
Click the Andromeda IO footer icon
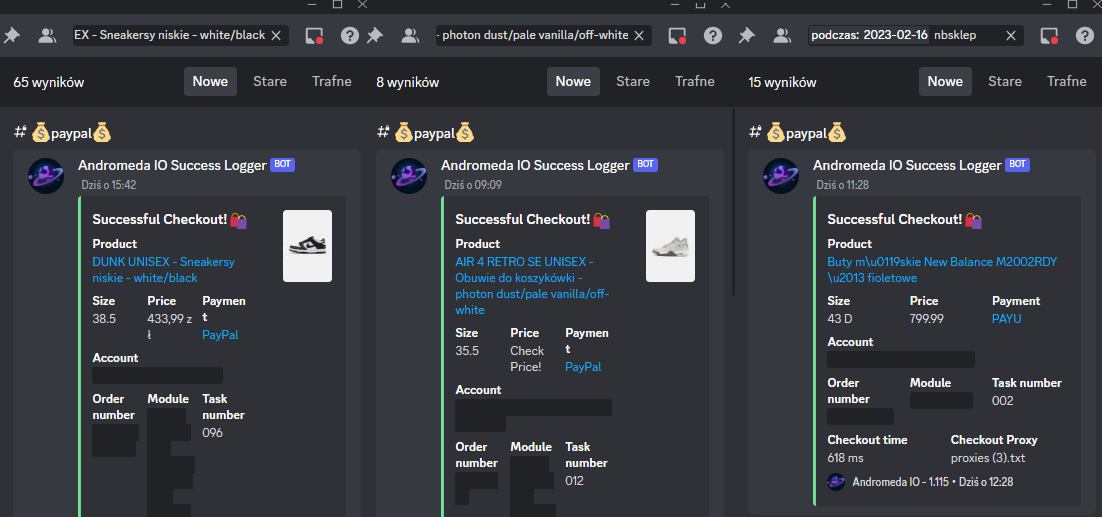point(836,482)
